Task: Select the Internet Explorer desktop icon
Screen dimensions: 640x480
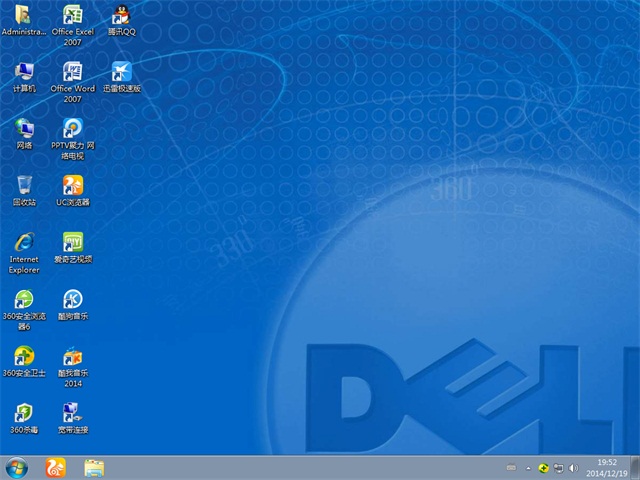Action: 24,242
